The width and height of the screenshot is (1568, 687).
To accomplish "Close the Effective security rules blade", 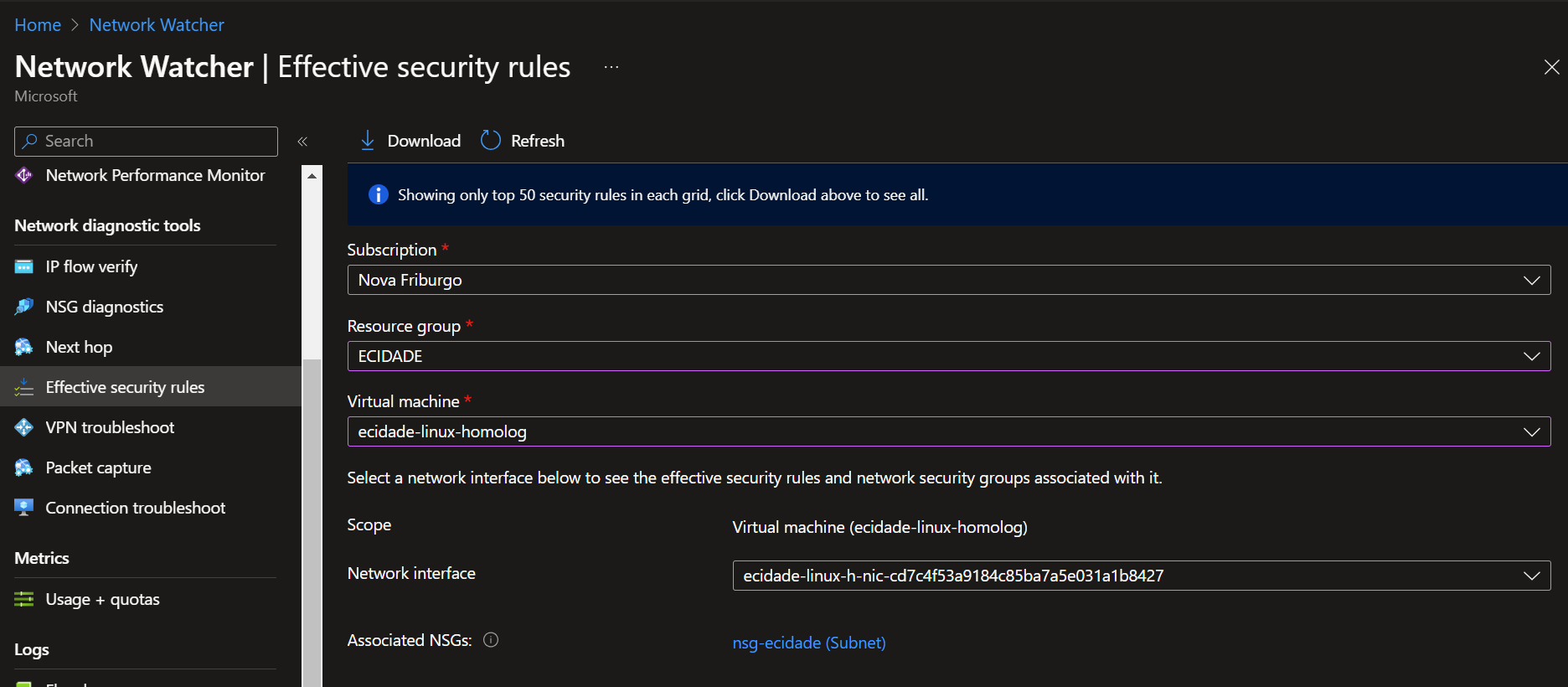I will [x=1551, y=67].
